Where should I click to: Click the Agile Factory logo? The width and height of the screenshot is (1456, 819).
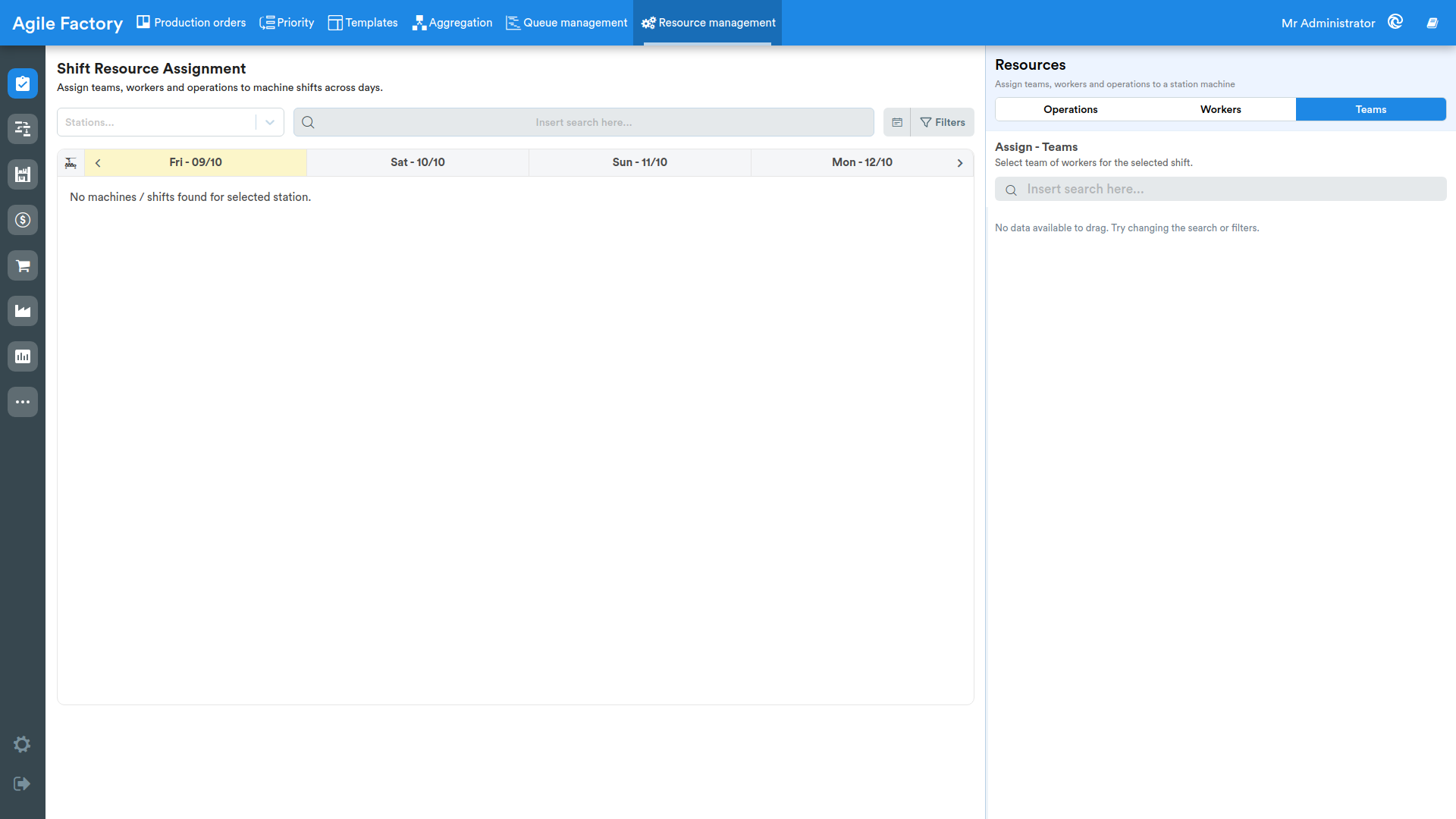pyautogui.click(x=67, y=24)
